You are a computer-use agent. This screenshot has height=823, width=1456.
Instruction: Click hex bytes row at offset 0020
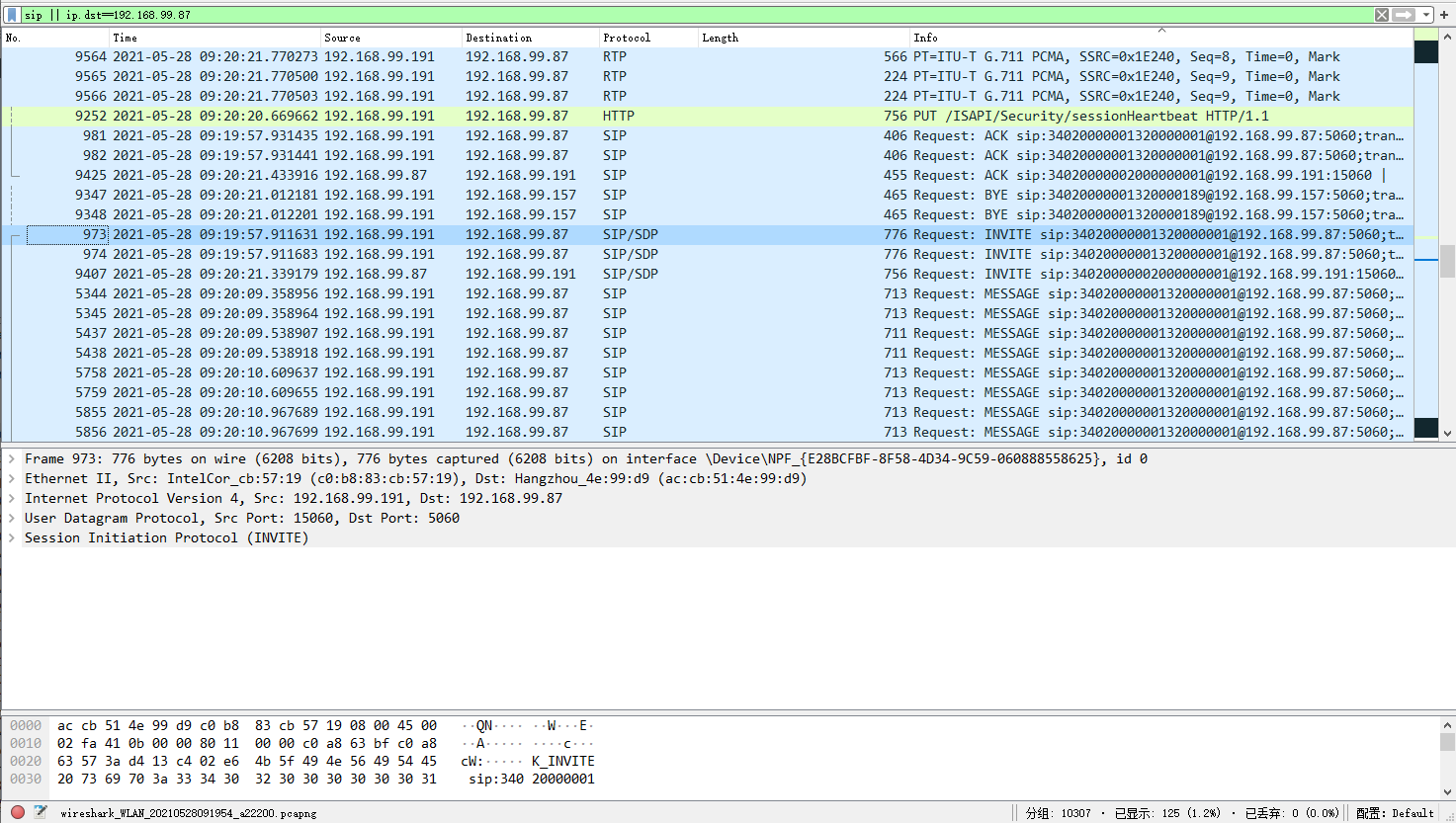[x=247, y=761]
